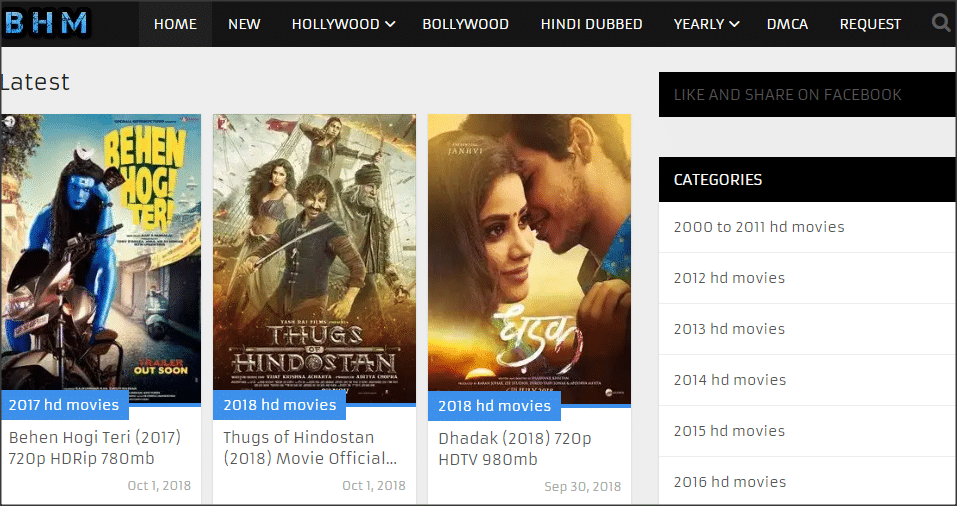This screenshot has width=957, height=506.
Task: Open the Home menu item
Action: pos(175,24)
